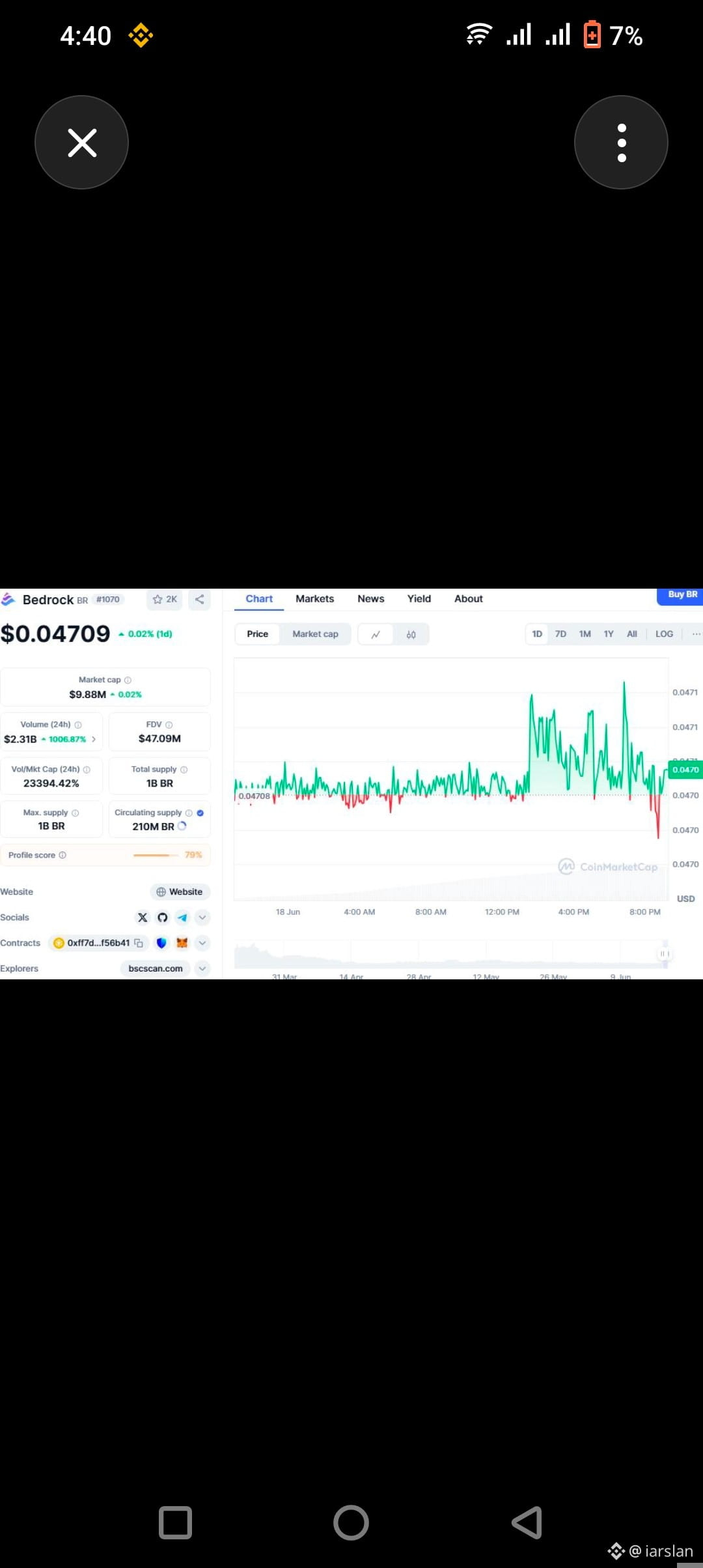Tap Android home navigation button

point(351,1523)
